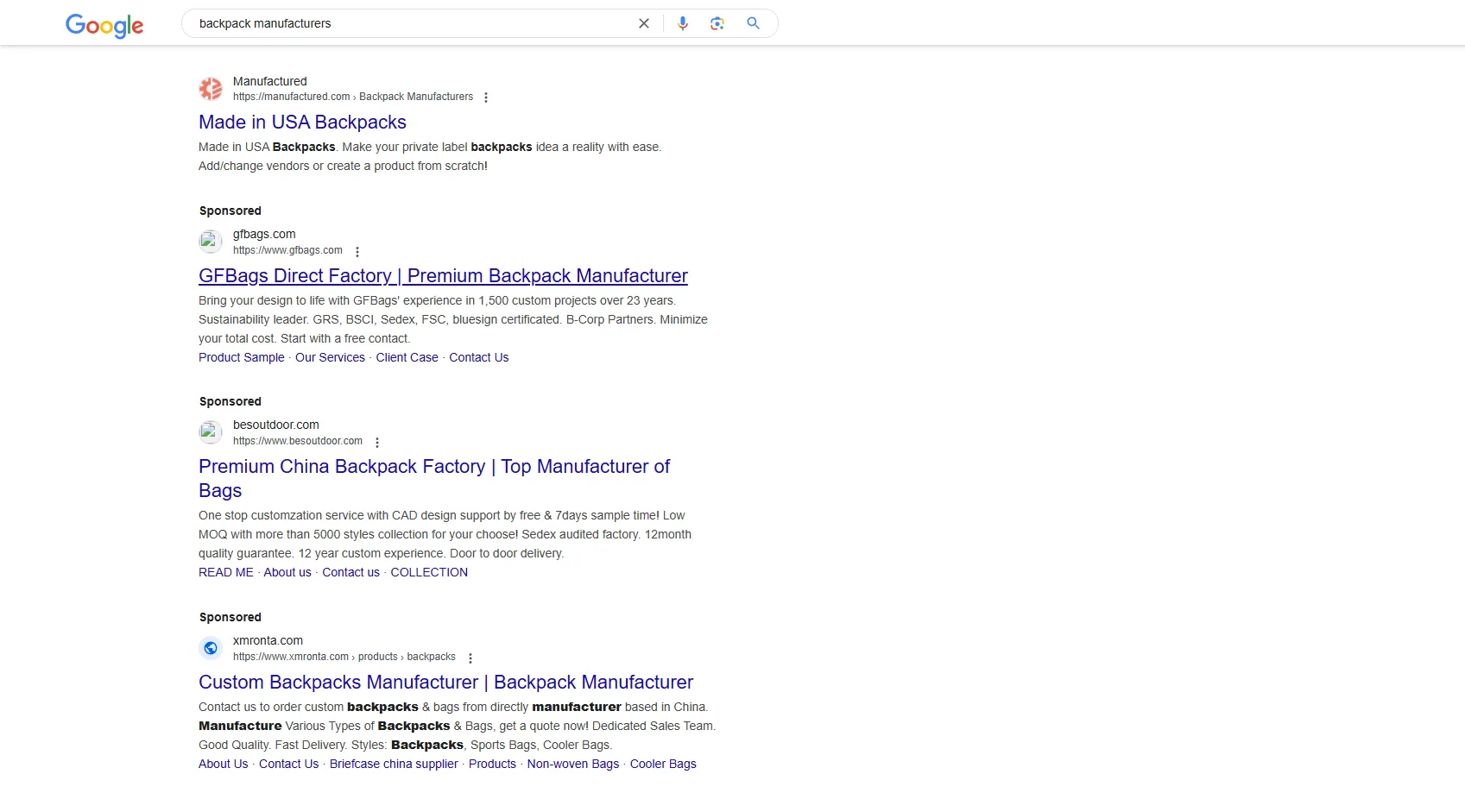Follow Briefcase china supplier sitelink
This screenshot has width=1465, height=812.
(x=394, y=764)
